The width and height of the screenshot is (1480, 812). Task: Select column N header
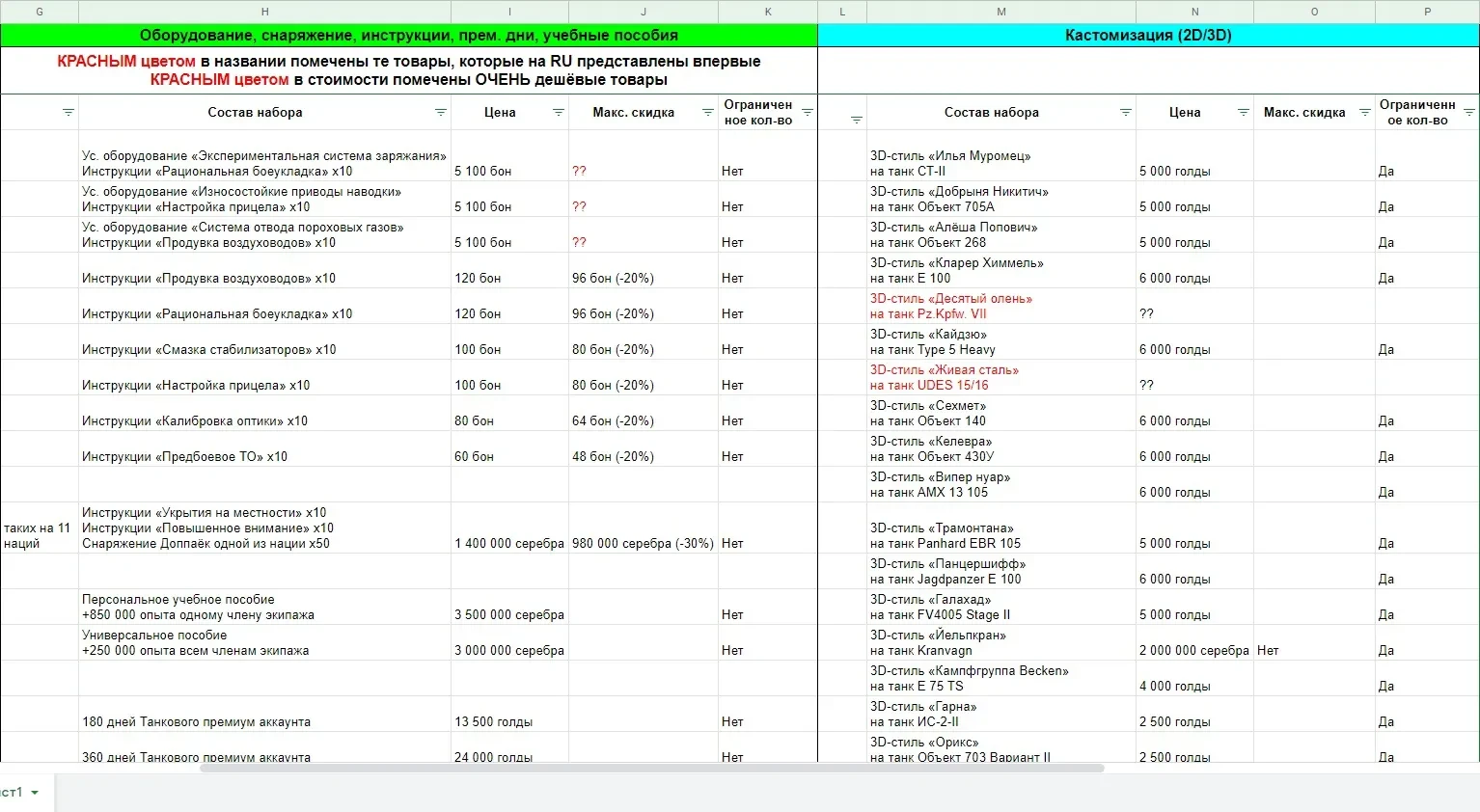[x=1194, y=12]
